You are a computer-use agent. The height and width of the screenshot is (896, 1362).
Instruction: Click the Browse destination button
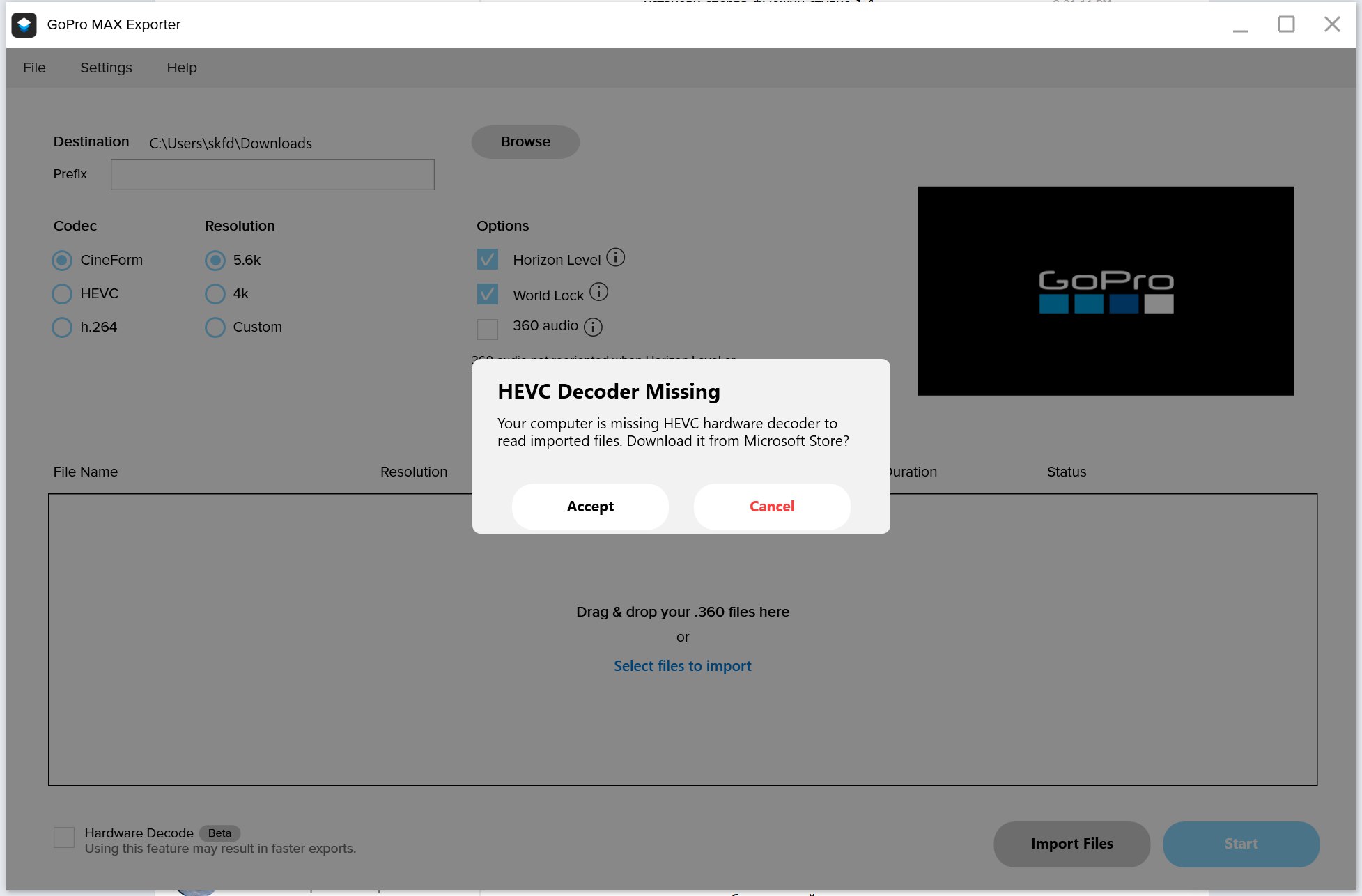tap(525, 142)
